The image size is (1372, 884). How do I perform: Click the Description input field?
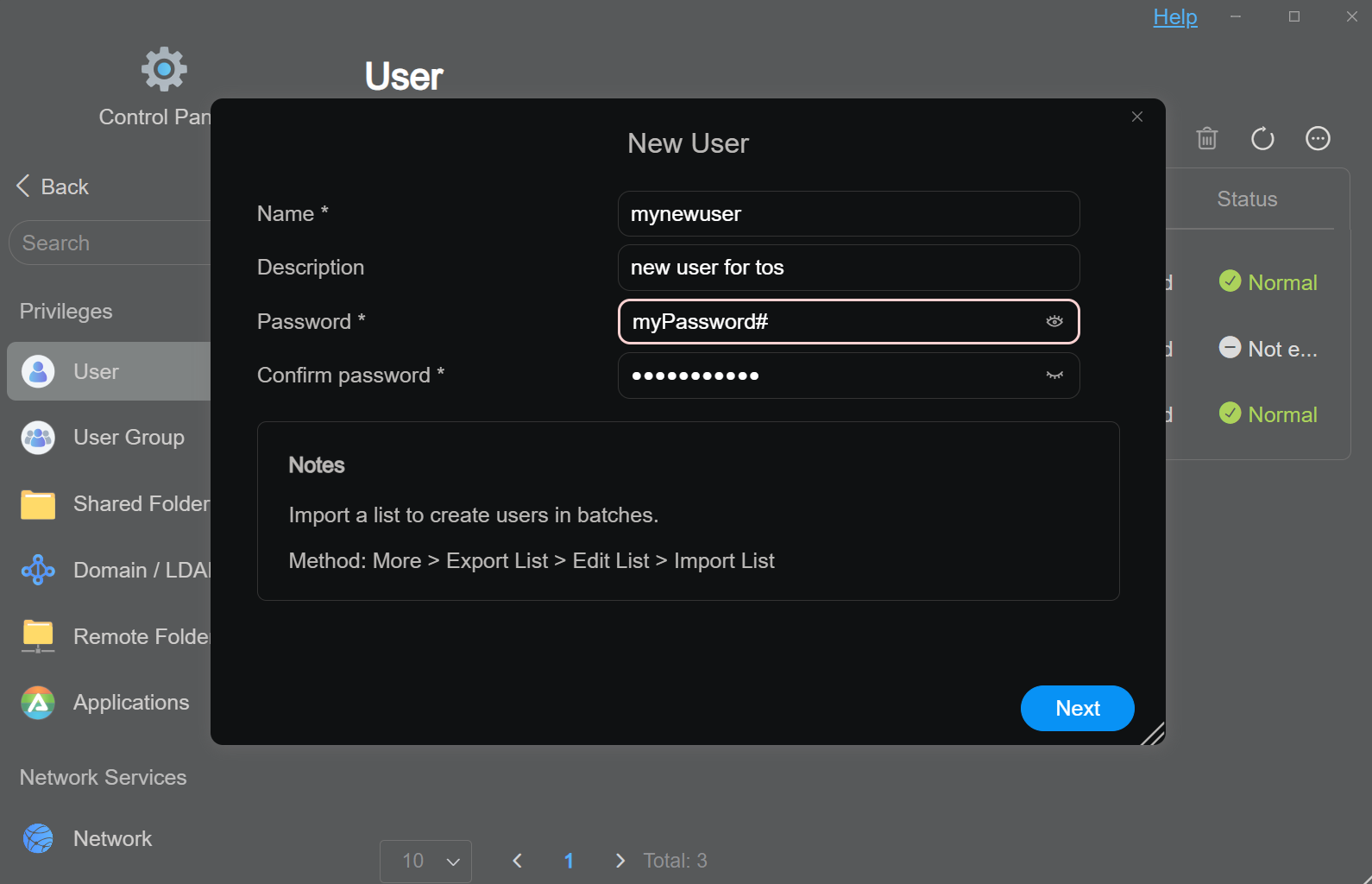(x=849, y=268)
